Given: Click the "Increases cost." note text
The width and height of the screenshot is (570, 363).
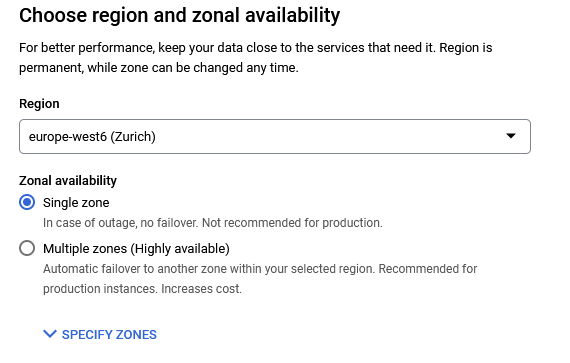Looking at the screenshot, I should click(201, 289).
